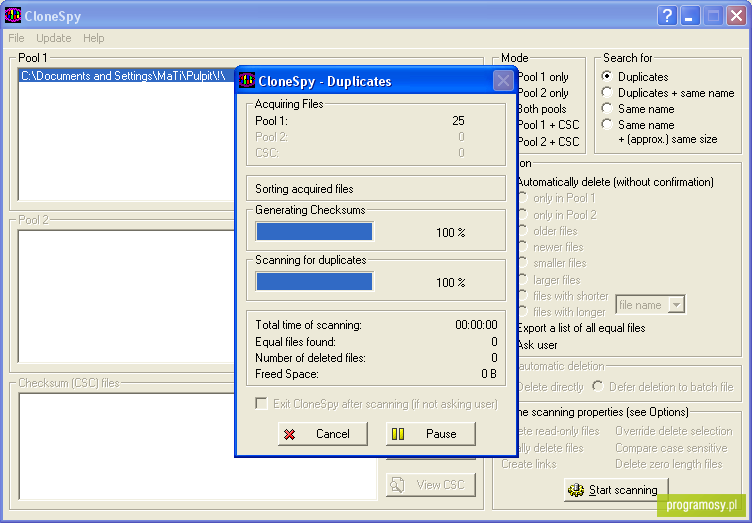Viewport: 752px width, 523px height.
Task: Click the CloneSpy logo in the main title bar
Action: click(12, 15)
